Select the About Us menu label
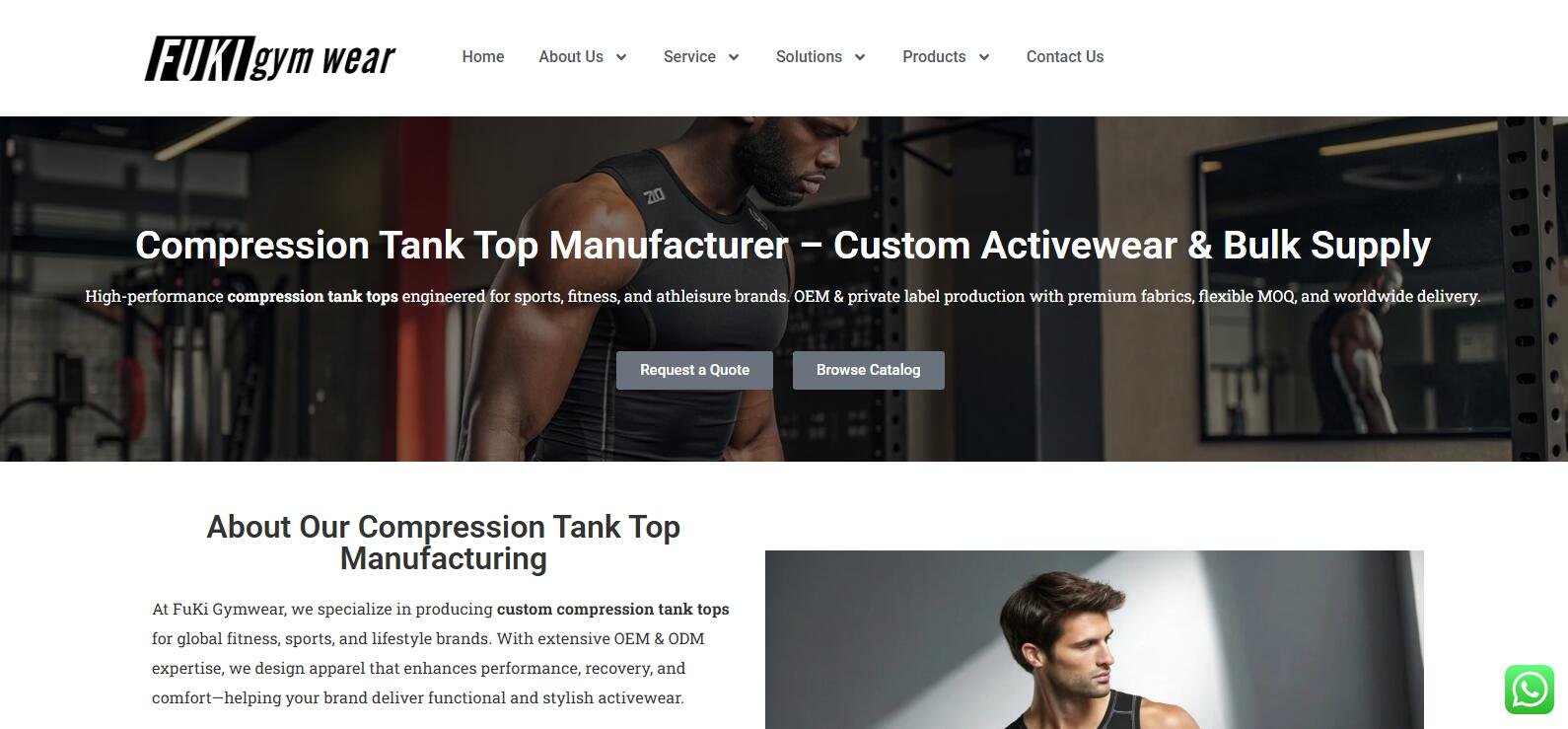 (571, 57)
